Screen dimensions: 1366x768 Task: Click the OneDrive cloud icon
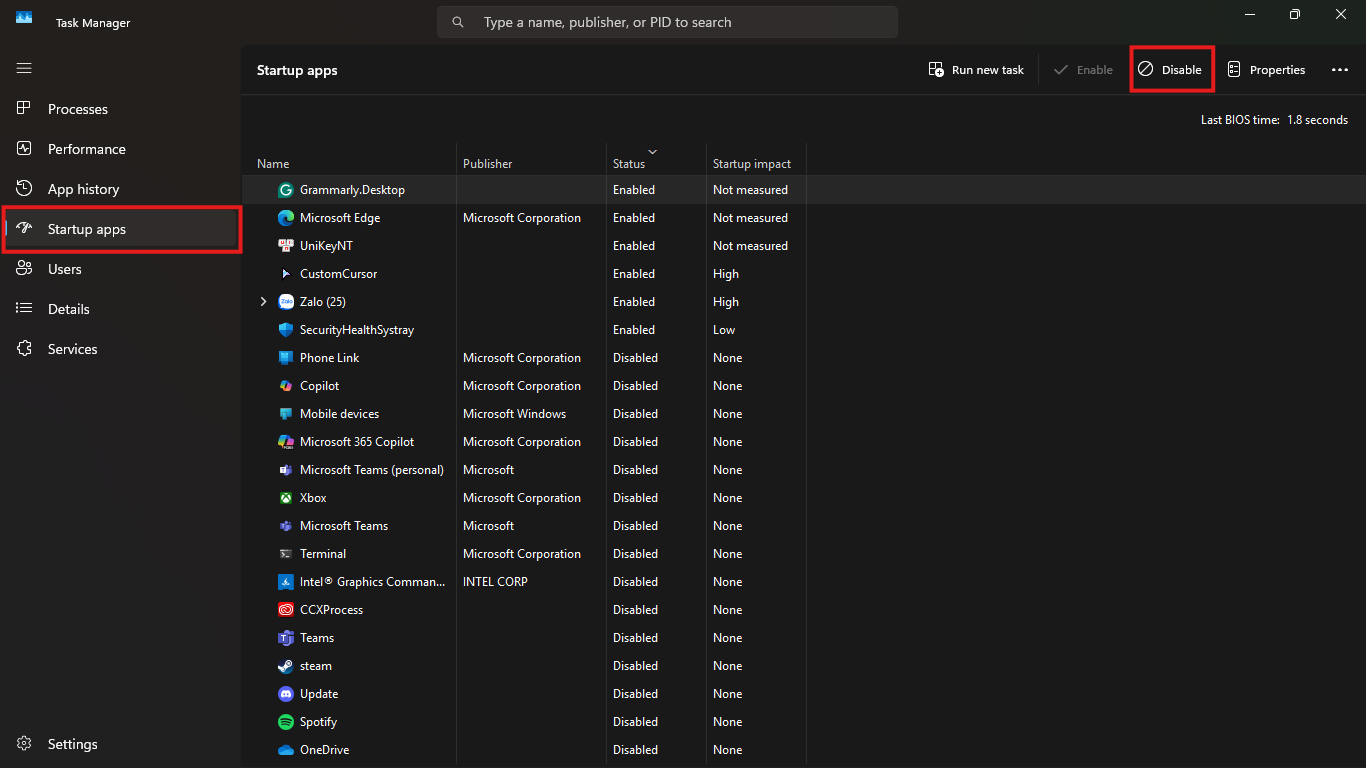click(x=285, y=750)
